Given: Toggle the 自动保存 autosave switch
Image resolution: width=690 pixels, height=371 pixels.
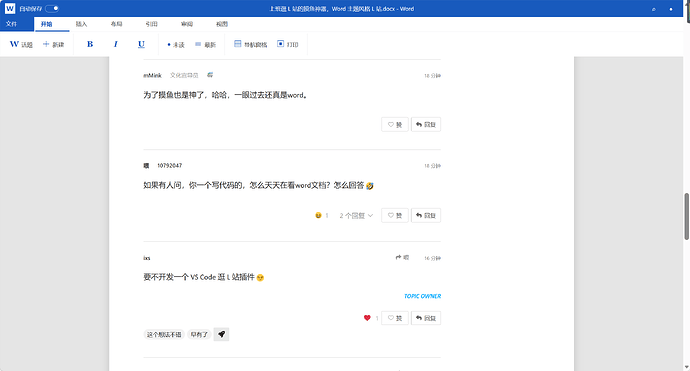Looking at the screenshot, I should [x=52, y=8].
